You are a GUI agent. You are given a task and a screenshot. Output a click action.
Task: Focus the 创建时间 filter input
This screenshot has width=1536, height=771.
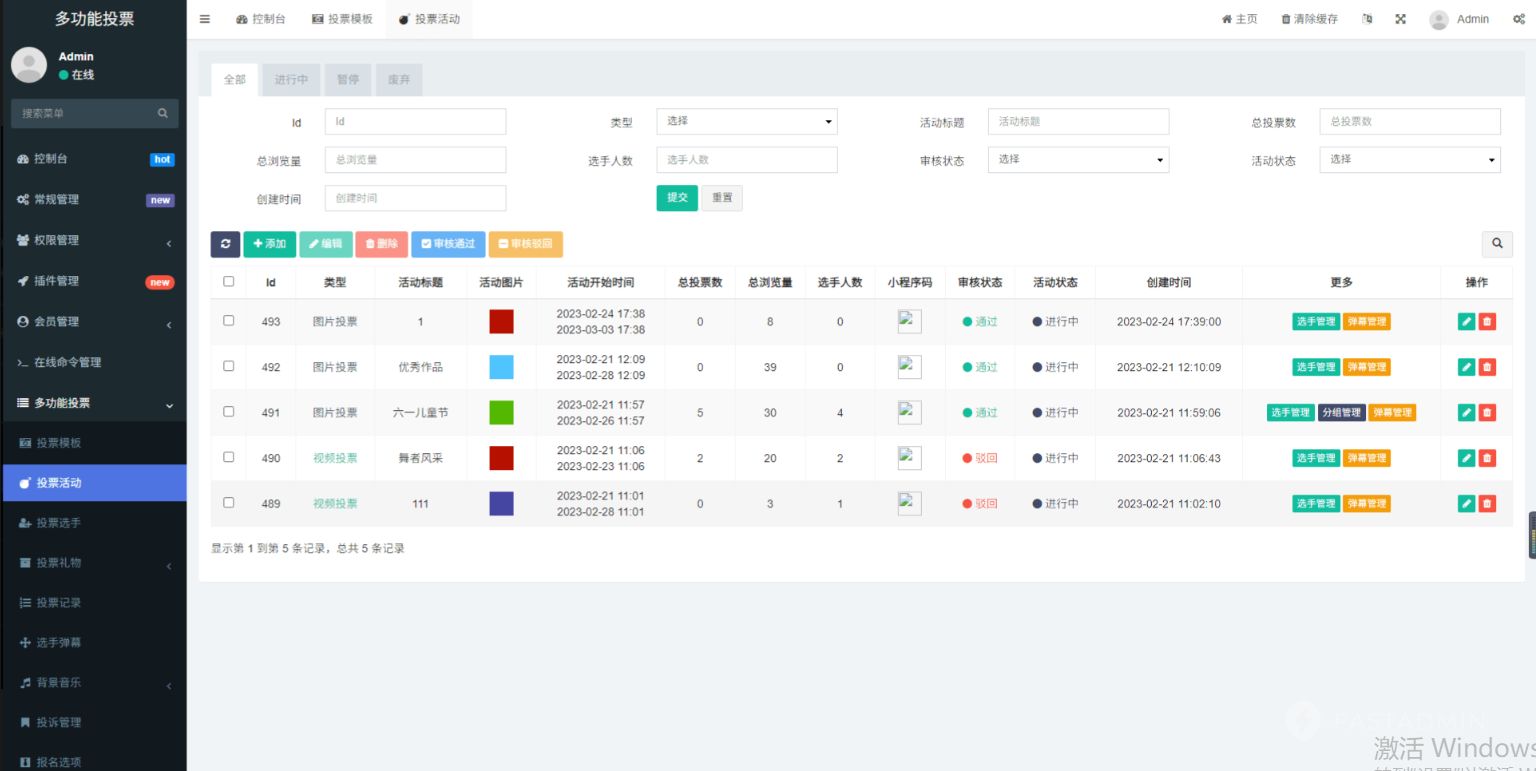point(415,198)
